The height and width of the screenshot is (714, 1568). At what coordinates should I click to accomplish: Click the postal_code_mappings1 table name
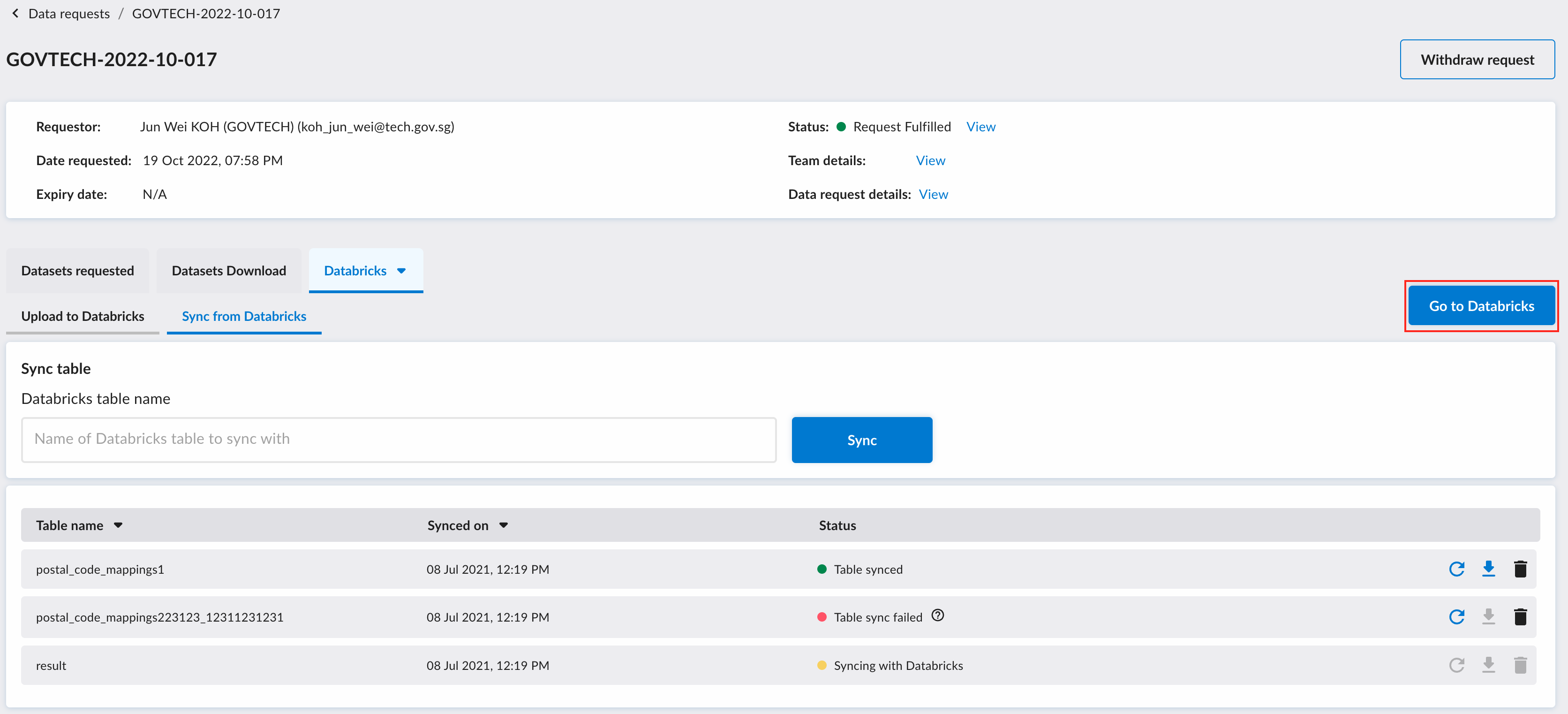(x=100, y=570)
